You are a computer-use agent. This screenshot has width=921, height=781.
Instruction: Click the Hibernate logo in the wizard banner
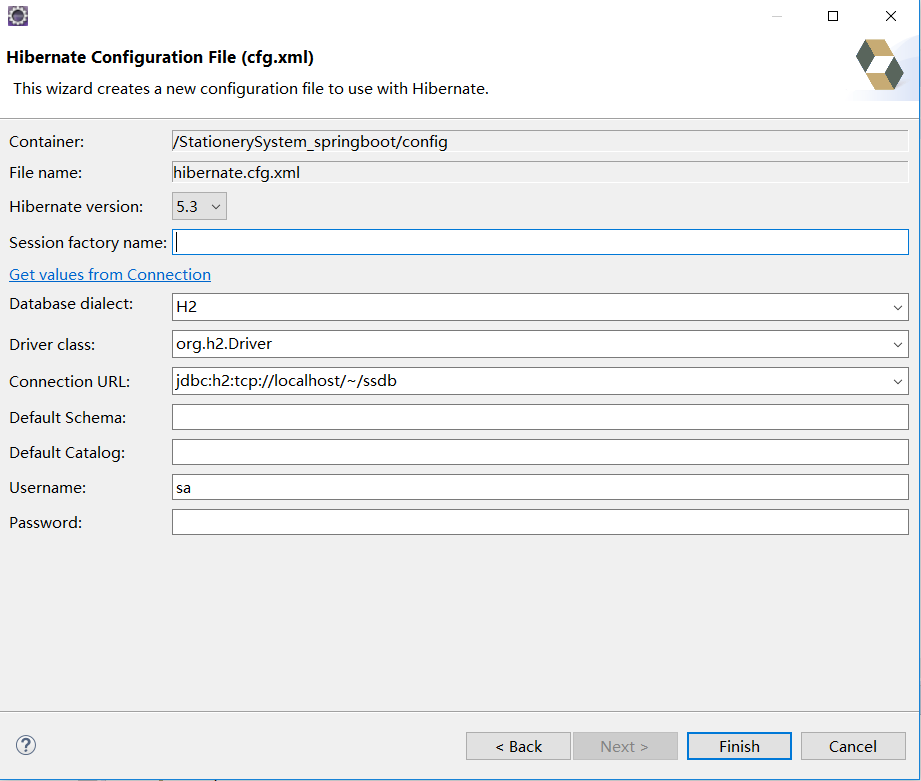click(879, 66)
